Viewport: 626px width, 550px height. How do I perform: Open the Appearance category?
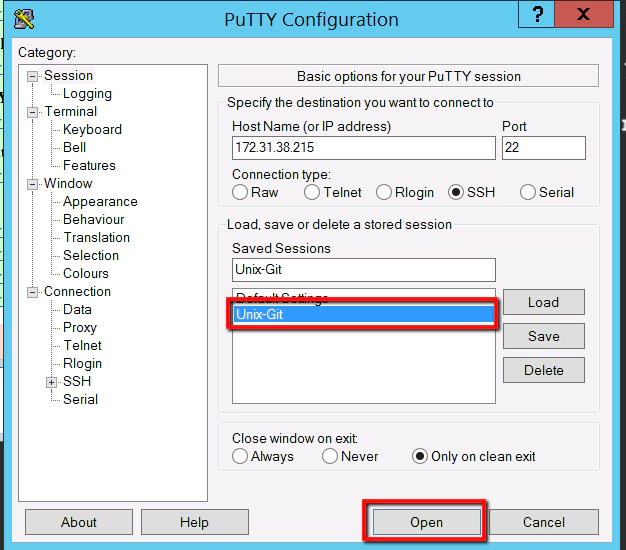click(x=100, y=202)
